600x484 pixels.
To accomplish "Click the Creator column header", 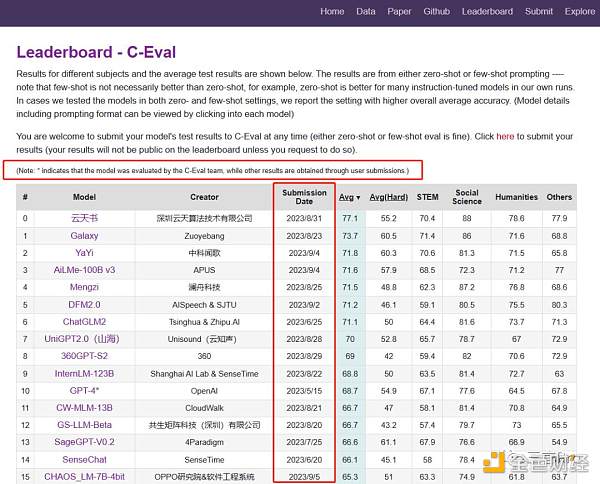I will coord(204,197).
